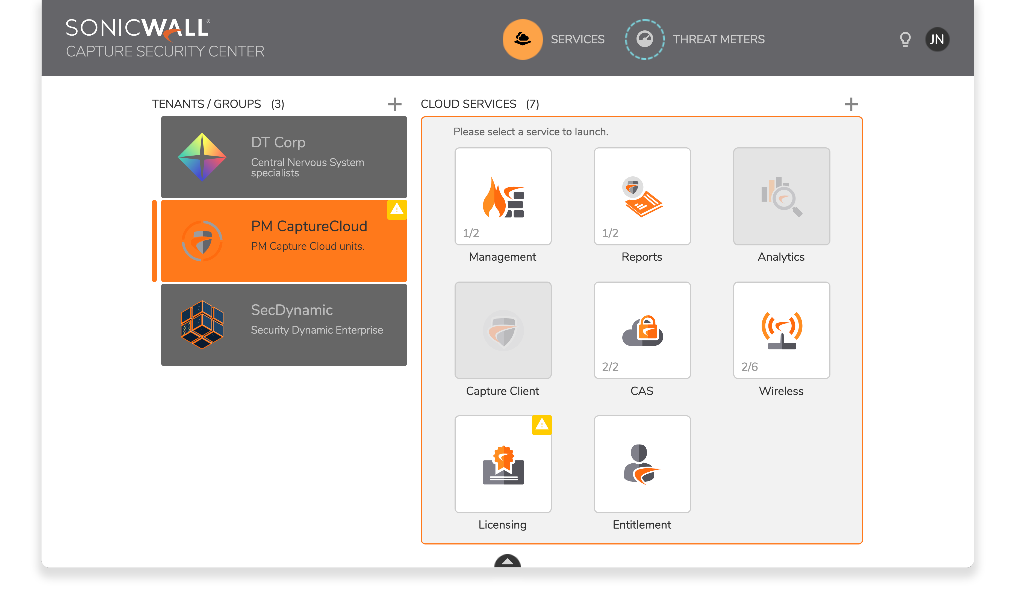Click the PM CaptureCloud shield logo
The width and height of the screenshot is (1011, 605).
(x=202, y=241)
